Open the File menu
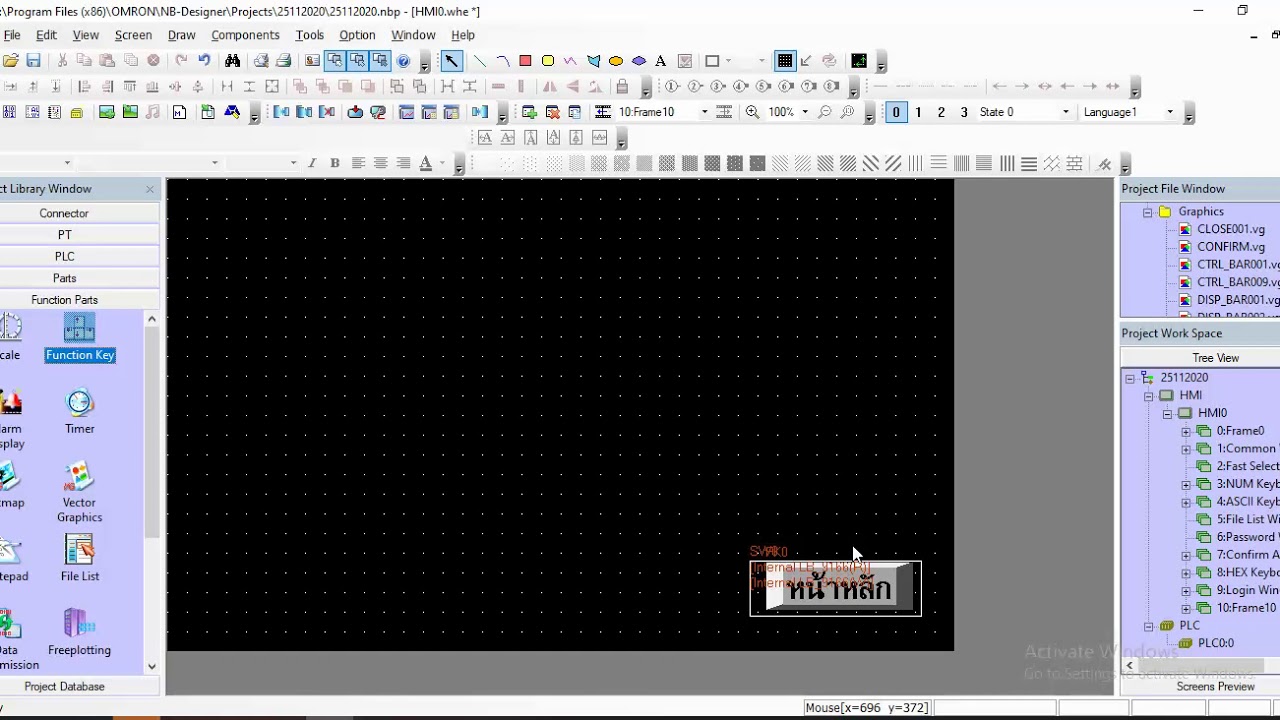This screenshot has width=1280, height=720. pyautogui.click(x=12, y=35)
